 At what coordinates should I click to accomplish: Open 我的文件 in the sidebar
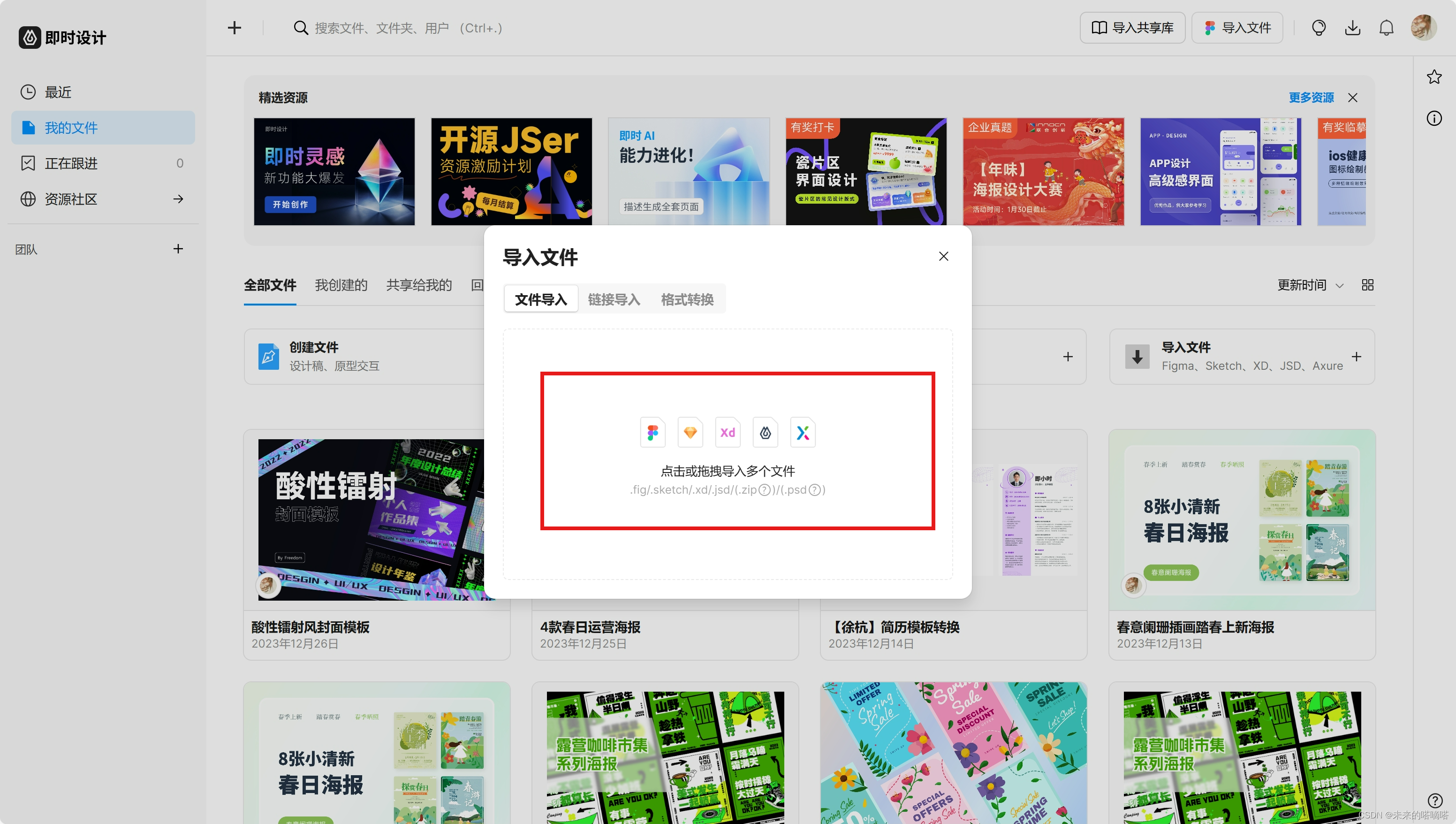pyautogui.click(x=103, y=127)
